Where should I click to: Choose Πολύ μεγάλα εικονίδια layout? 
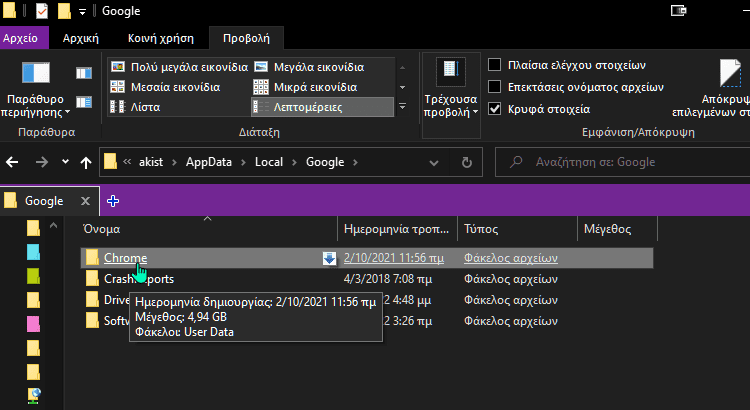[x=179, y=67]
